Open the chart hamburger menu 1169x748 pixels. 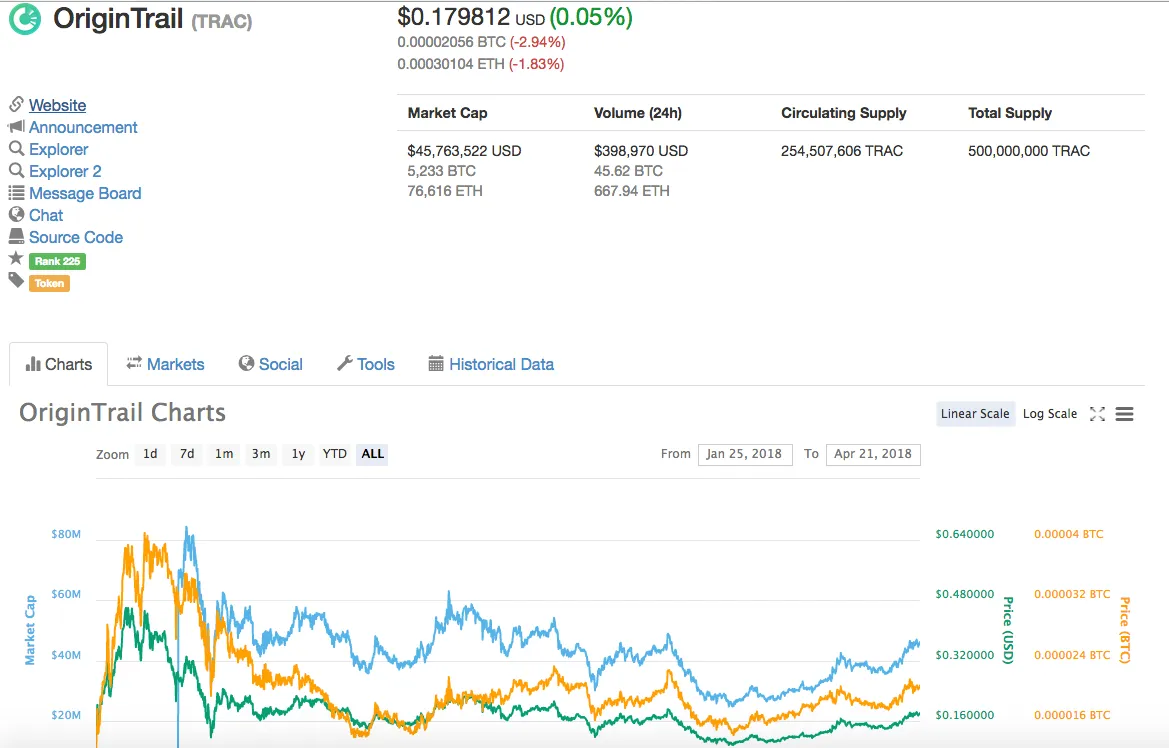[1124, 414]
